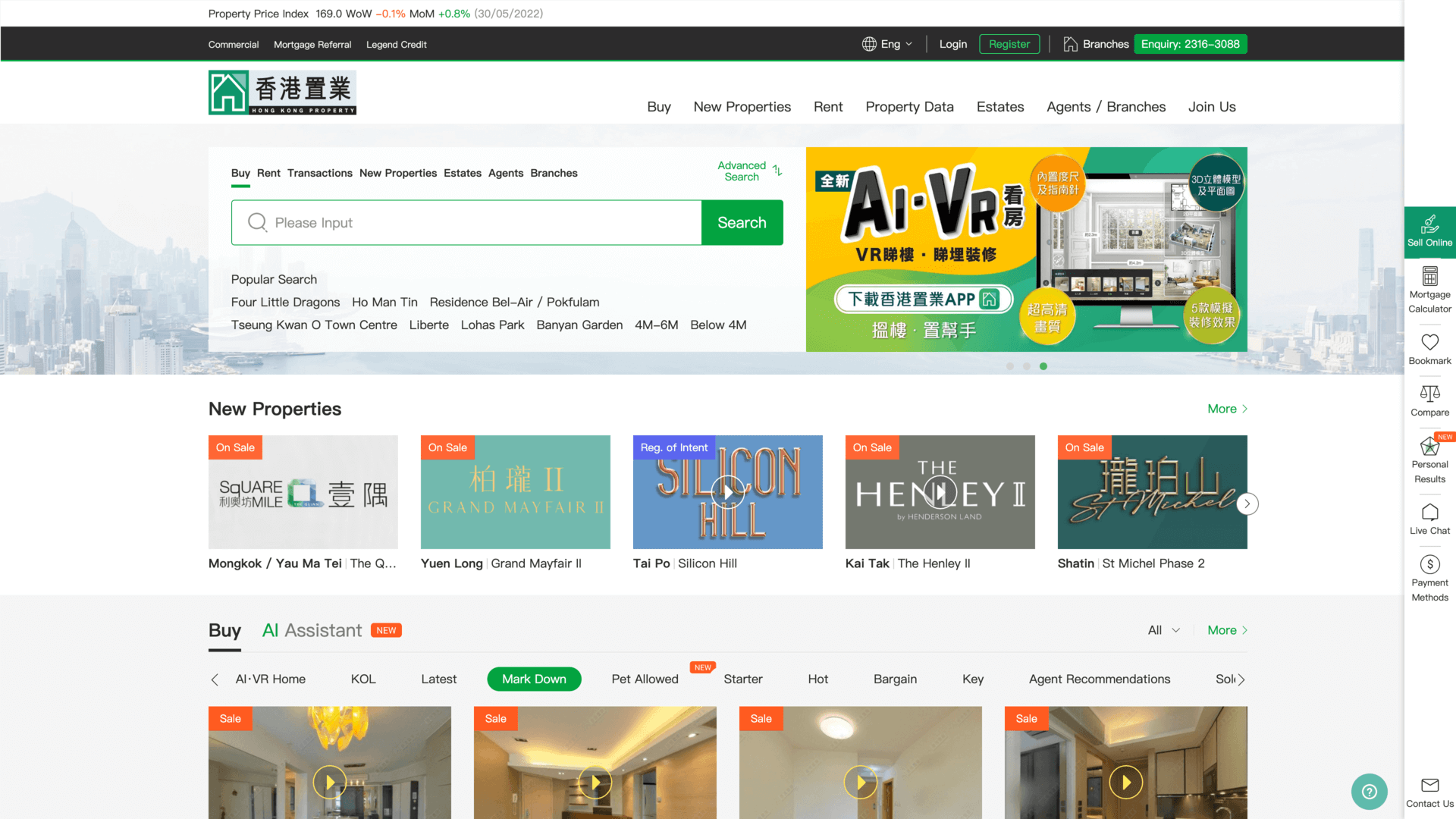
Task: Play video on second Sale listing
Action: point(595,782)
